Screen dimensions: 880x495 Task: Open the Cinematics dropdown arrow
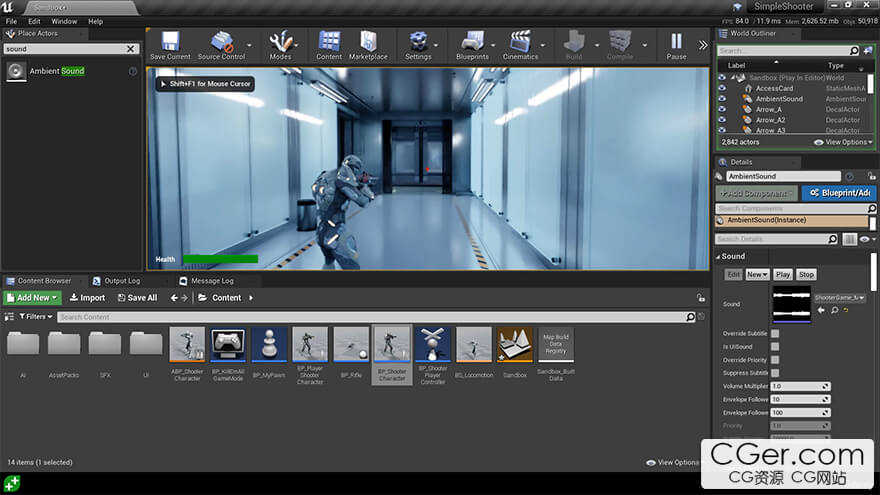[x=542, y=46]
